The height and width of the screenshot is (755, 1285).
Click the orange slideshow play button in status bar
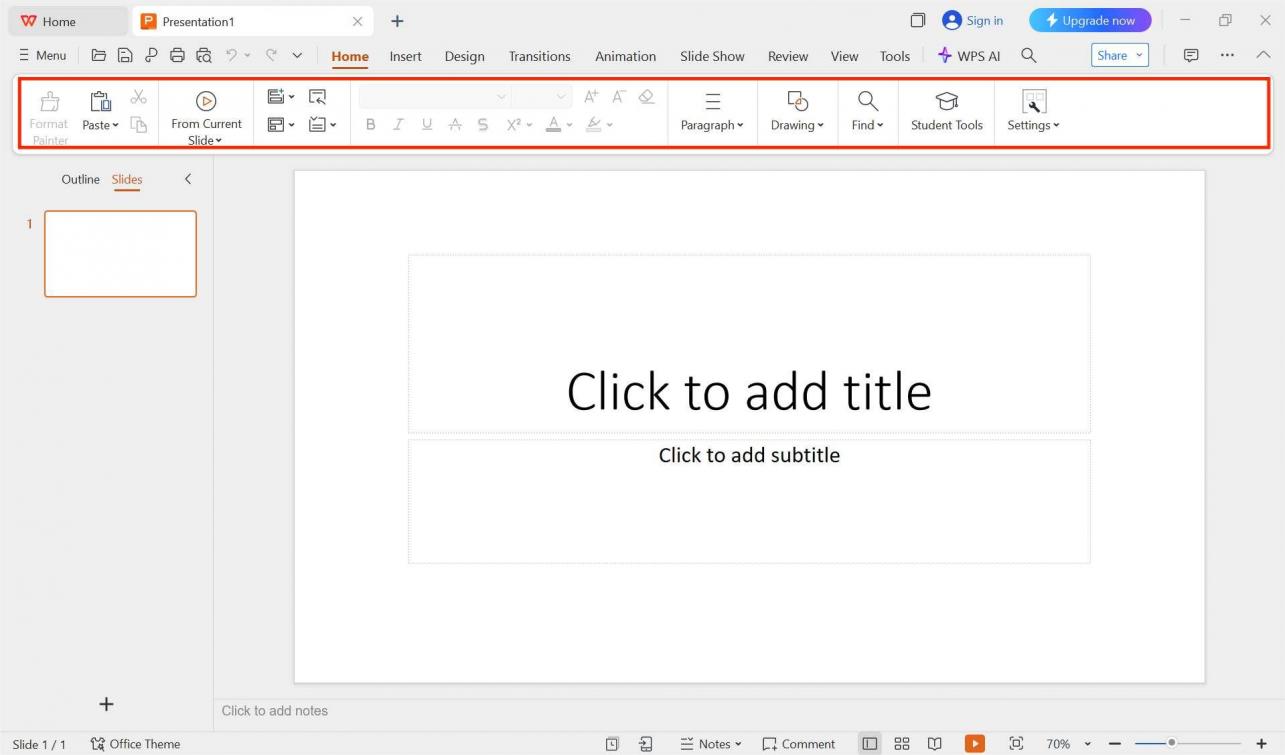(x=974, y=744)
